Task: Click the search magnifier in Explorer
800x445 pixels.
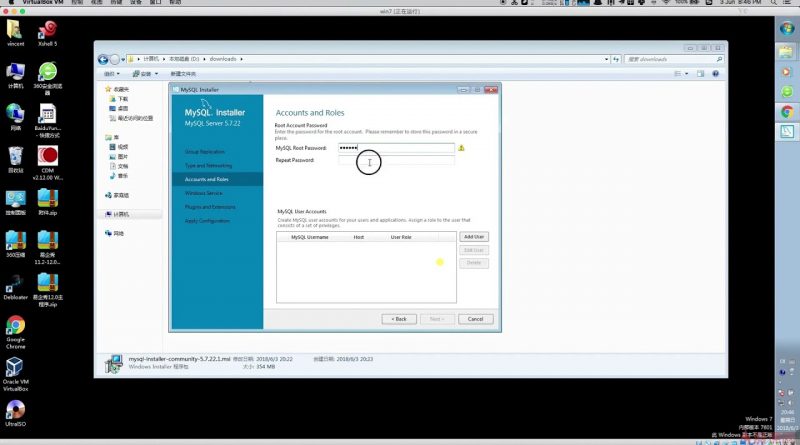Action: (x=719, y=59)
